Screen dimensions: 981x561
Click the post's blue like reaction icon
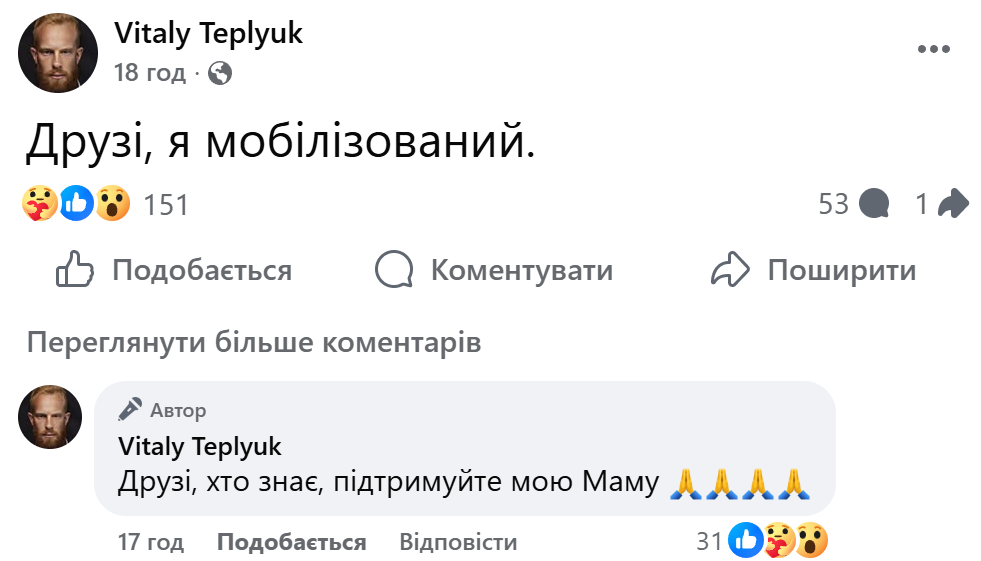tap(77, 204)
